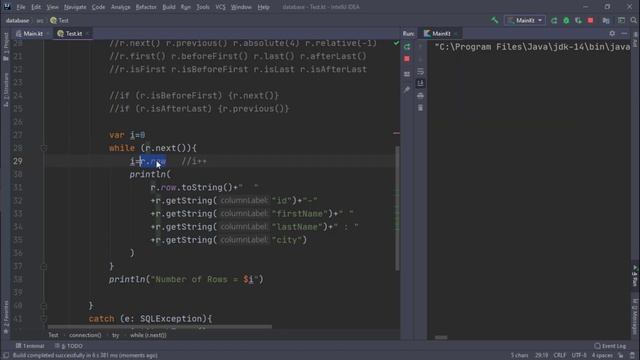The image size is (640, 360).
Task: Click the editor's horizontal scrollbar
Action: (160, 327)
